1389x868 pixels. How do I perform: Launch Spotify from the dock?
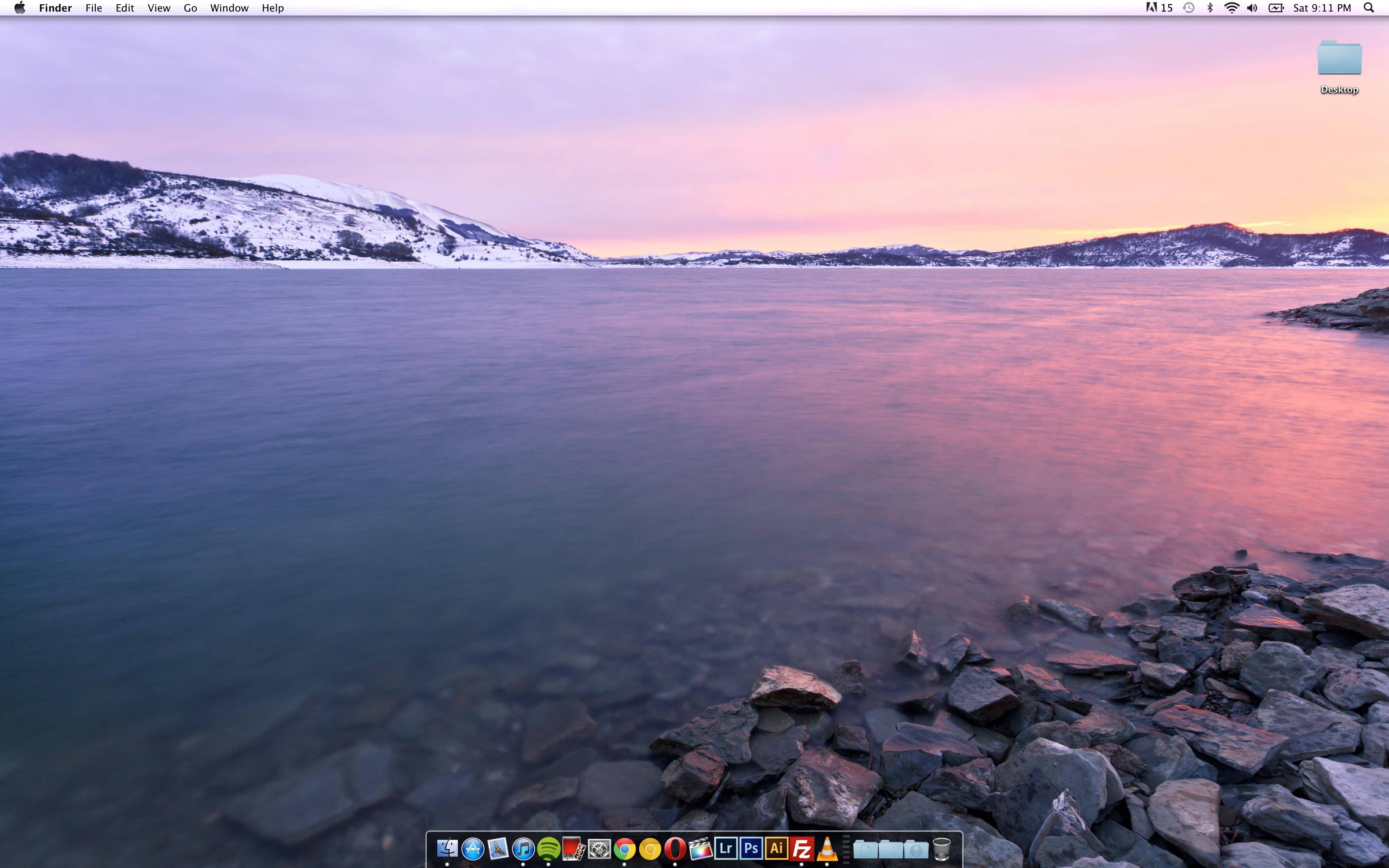pyautogui.click(x=548, y=848)
